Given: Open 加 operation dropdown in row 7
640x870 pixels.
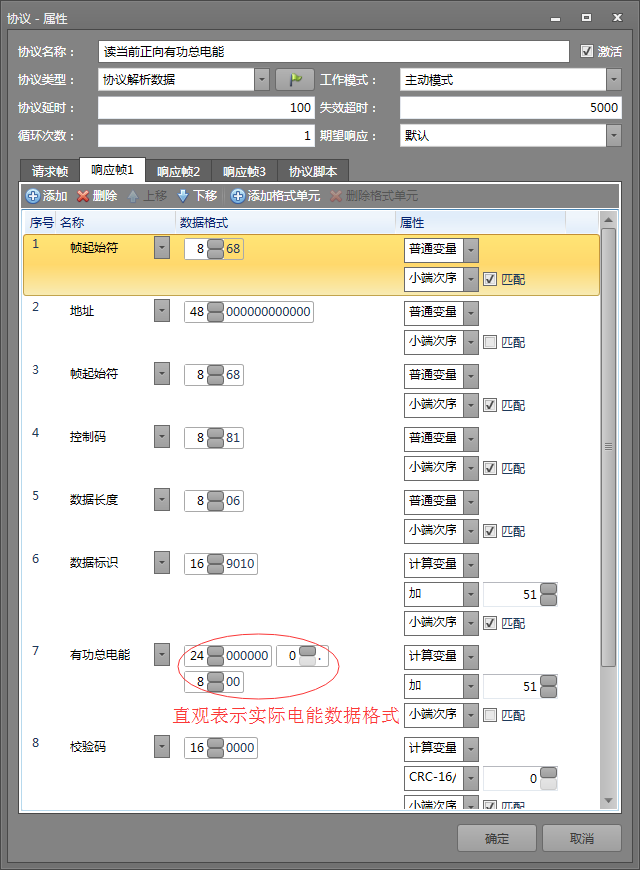Looking at the screenshot, I should [471, 686].
